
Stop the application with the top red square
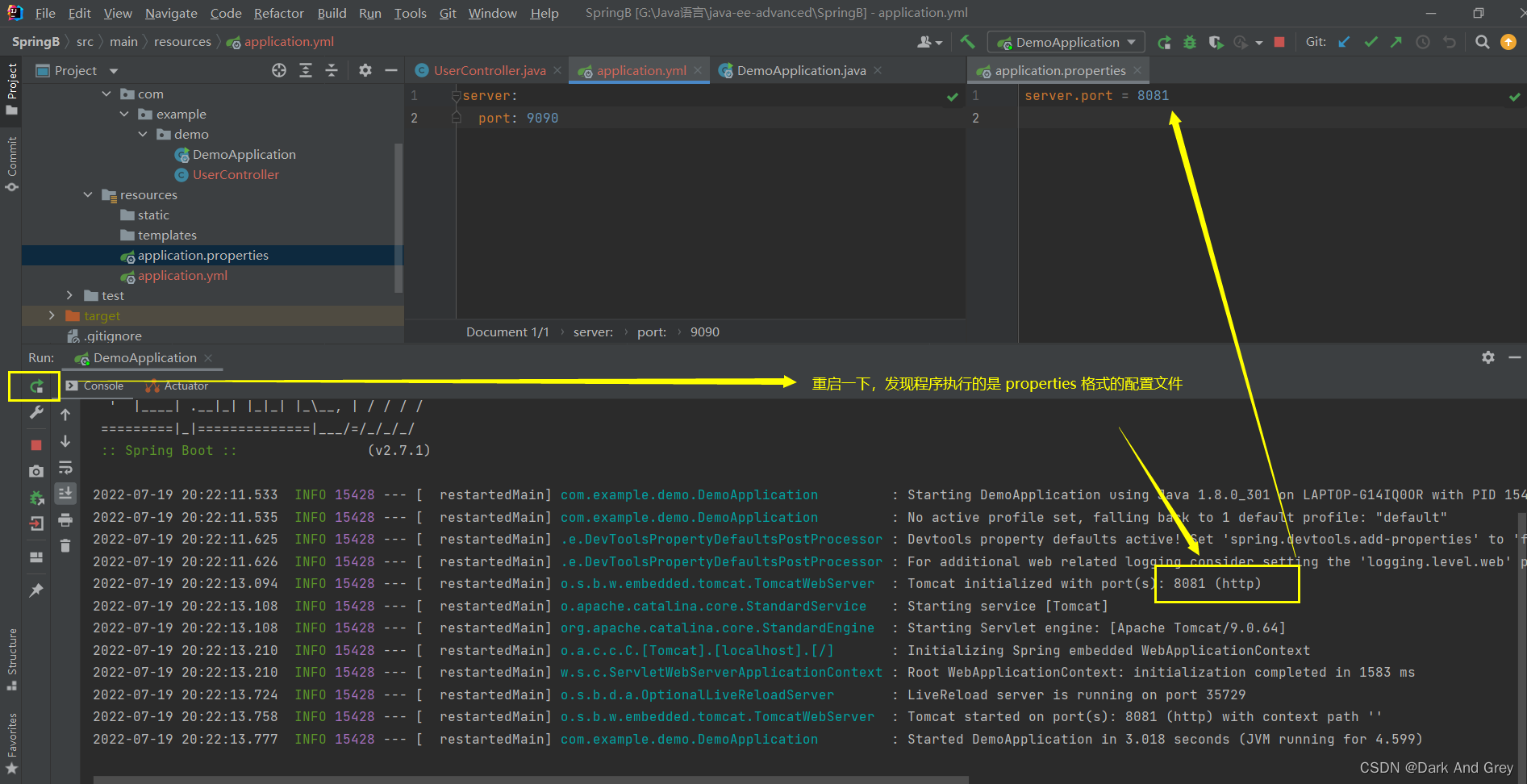1279,42
